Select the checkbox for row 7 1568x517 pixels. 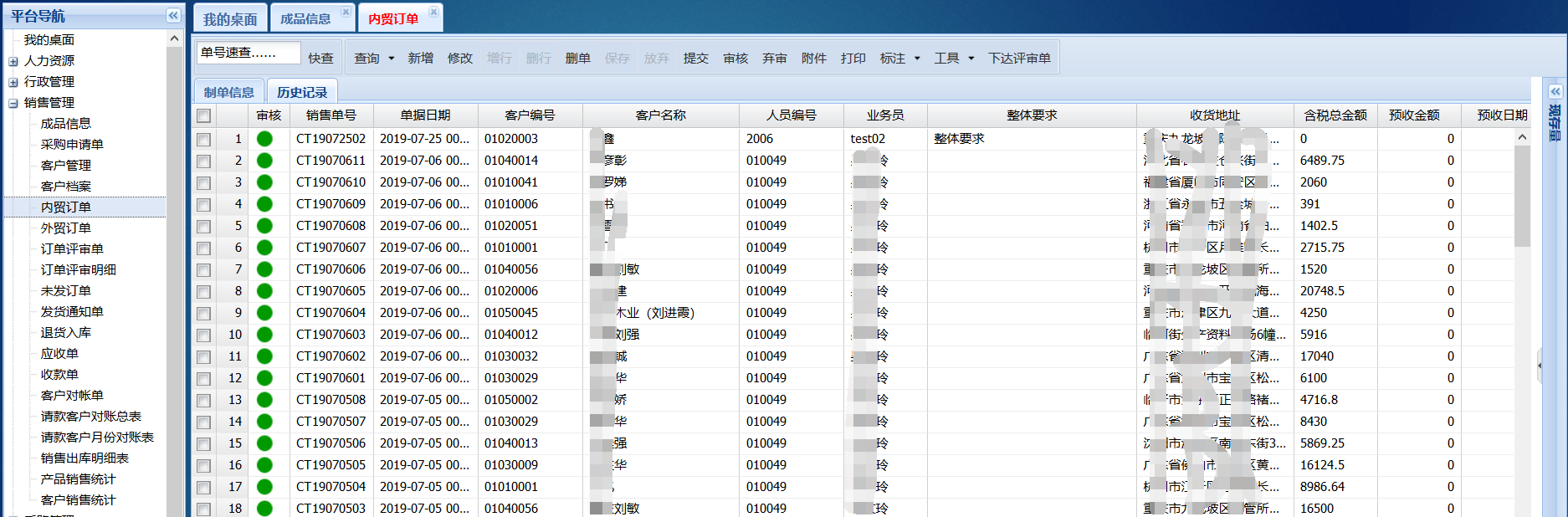click(x=204, y=269)
